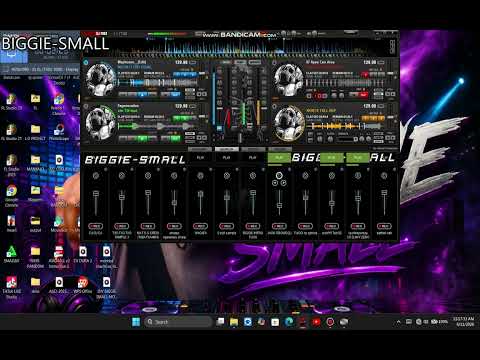This screenshot has width=480, height=360.
Task: Click the deck 1 spinning album jog wheel
Action: coord(100,79)
